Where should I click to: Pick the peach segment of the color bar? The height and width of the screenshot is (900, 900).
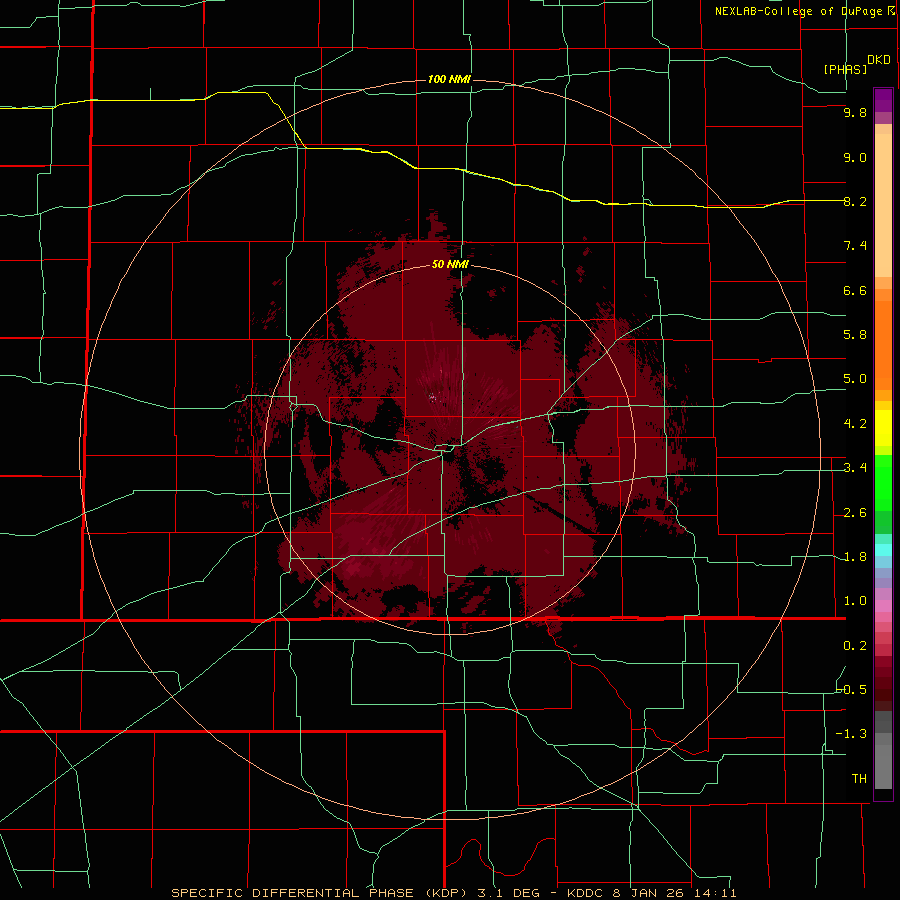click(x=883, y=205)
